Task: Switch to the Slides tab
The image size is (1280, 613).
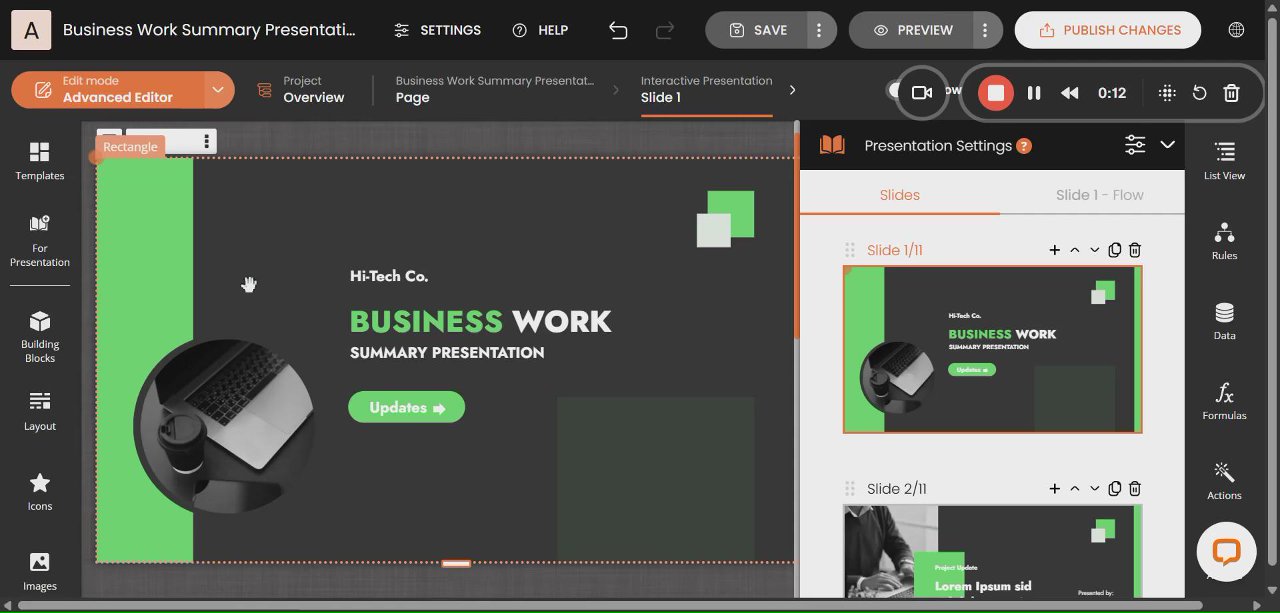Action: click(x=899, y=195)
